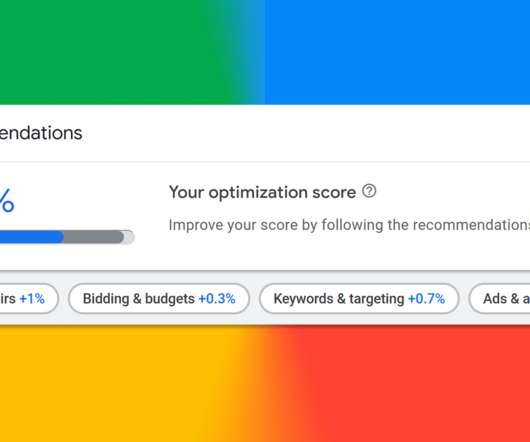The image size is (530, 442).
Task: Click the large blue percent score symbol
Action: pos(7,200)
